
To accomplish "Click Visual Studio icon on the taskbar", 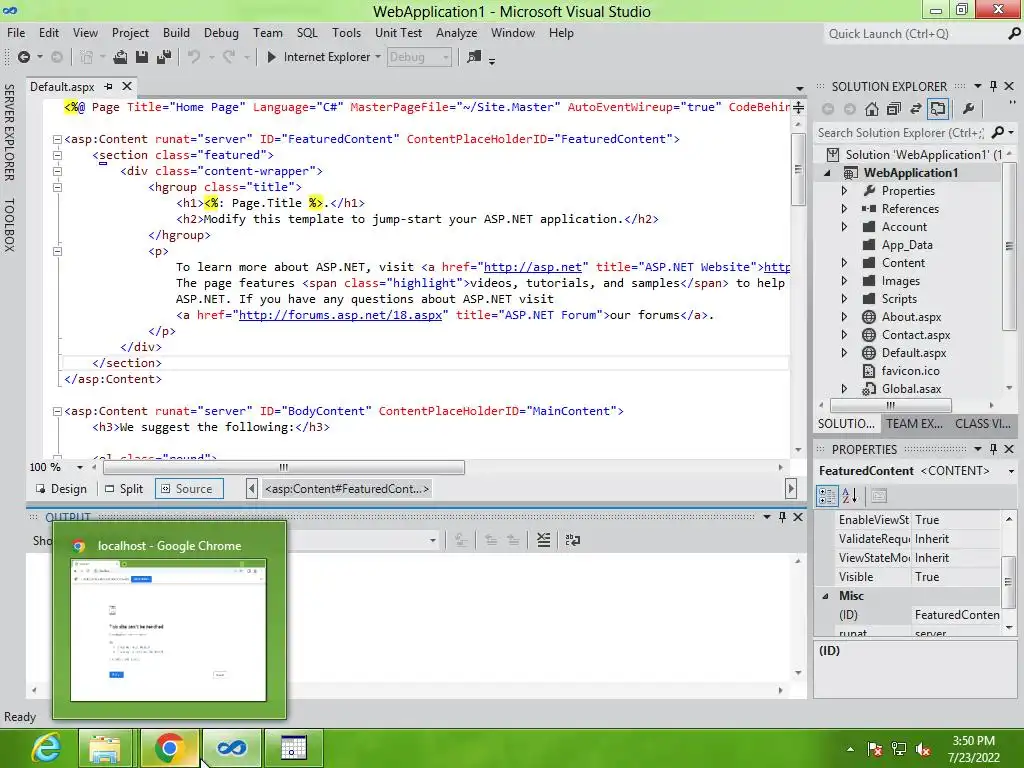I will (x=232, y=748).
